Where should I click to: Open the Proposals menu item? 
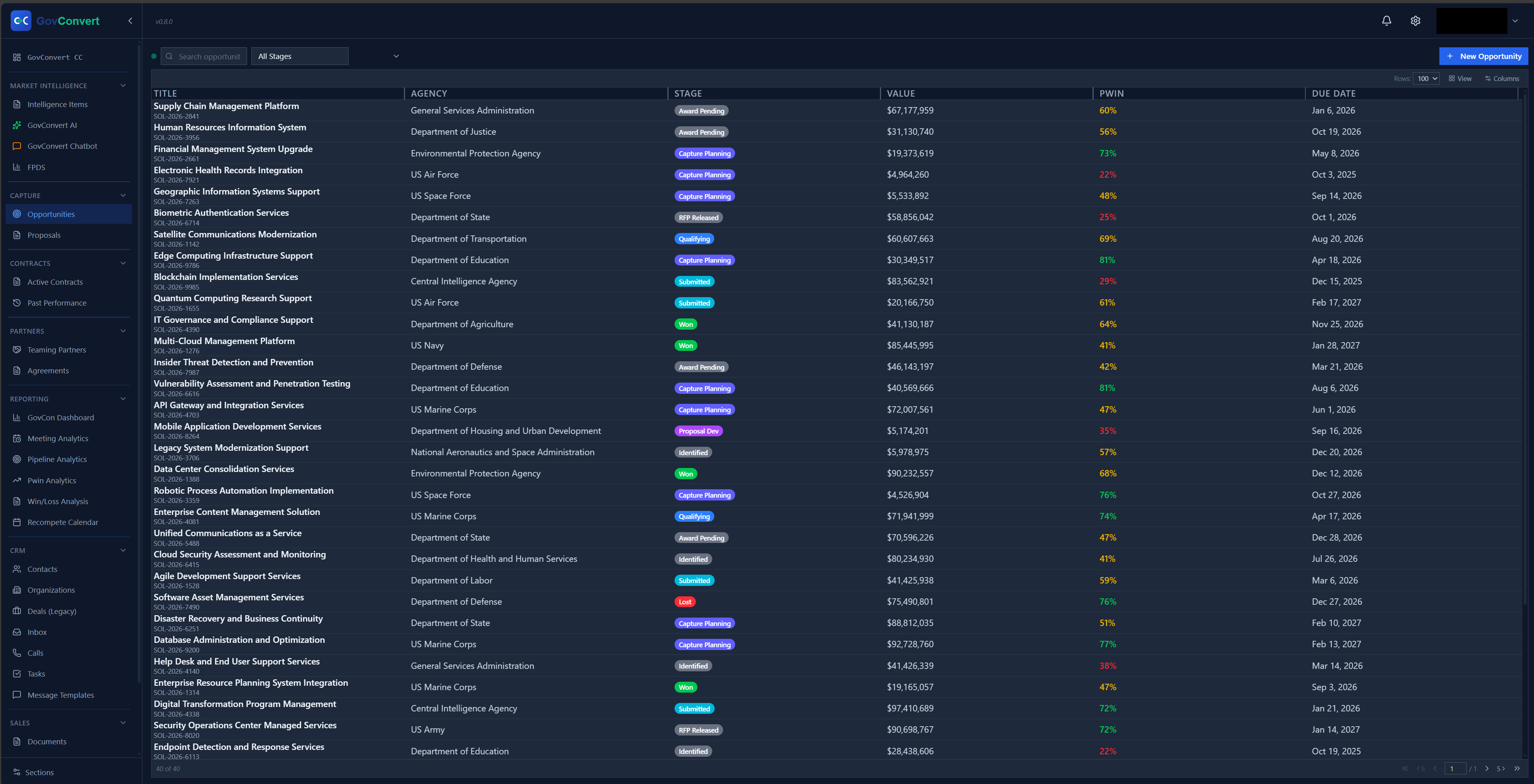pyautogui.click(x=43, y=235)
